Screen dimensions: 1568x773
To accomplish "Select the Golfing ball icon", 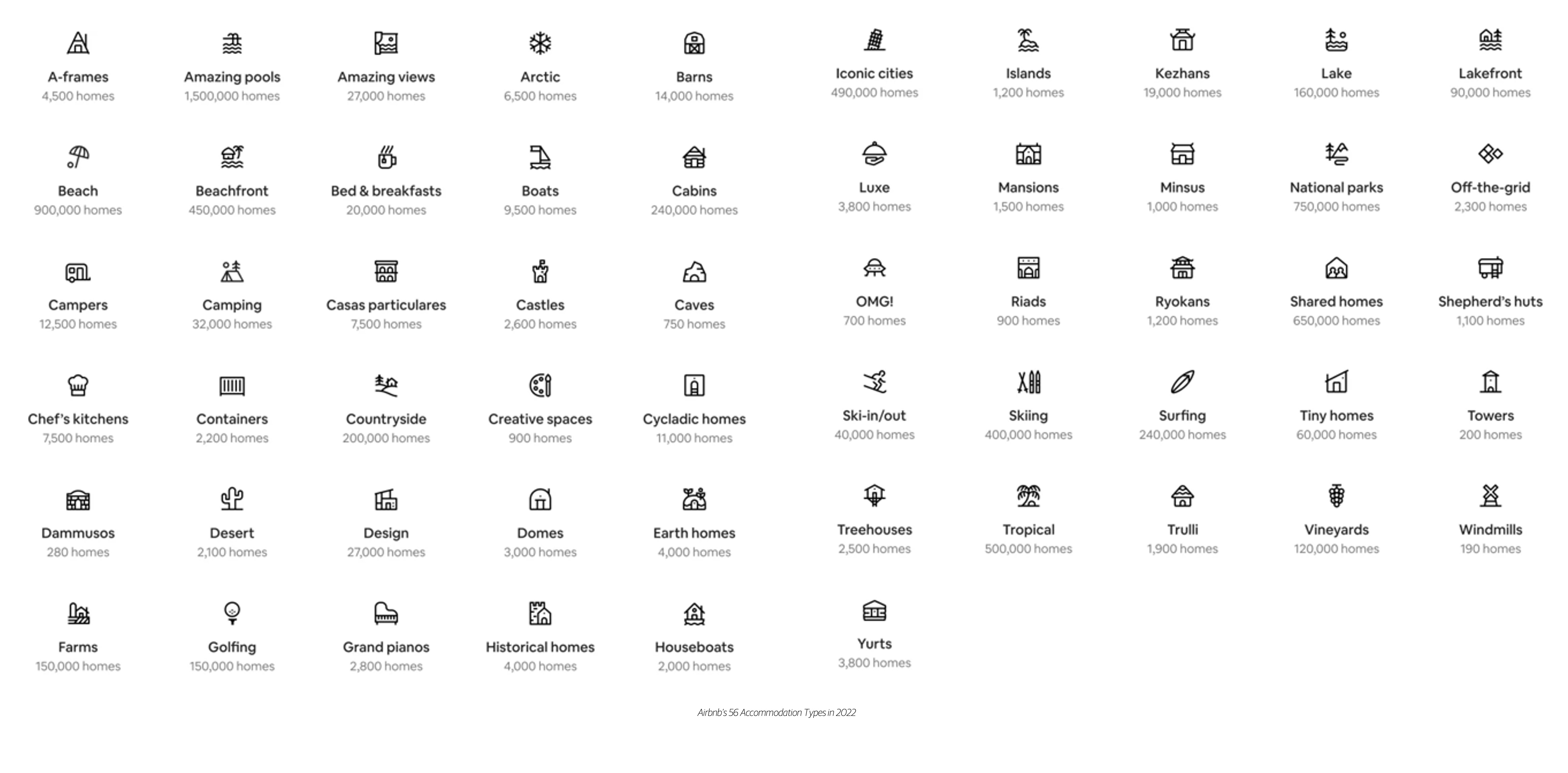I will (x=232, y=613).
